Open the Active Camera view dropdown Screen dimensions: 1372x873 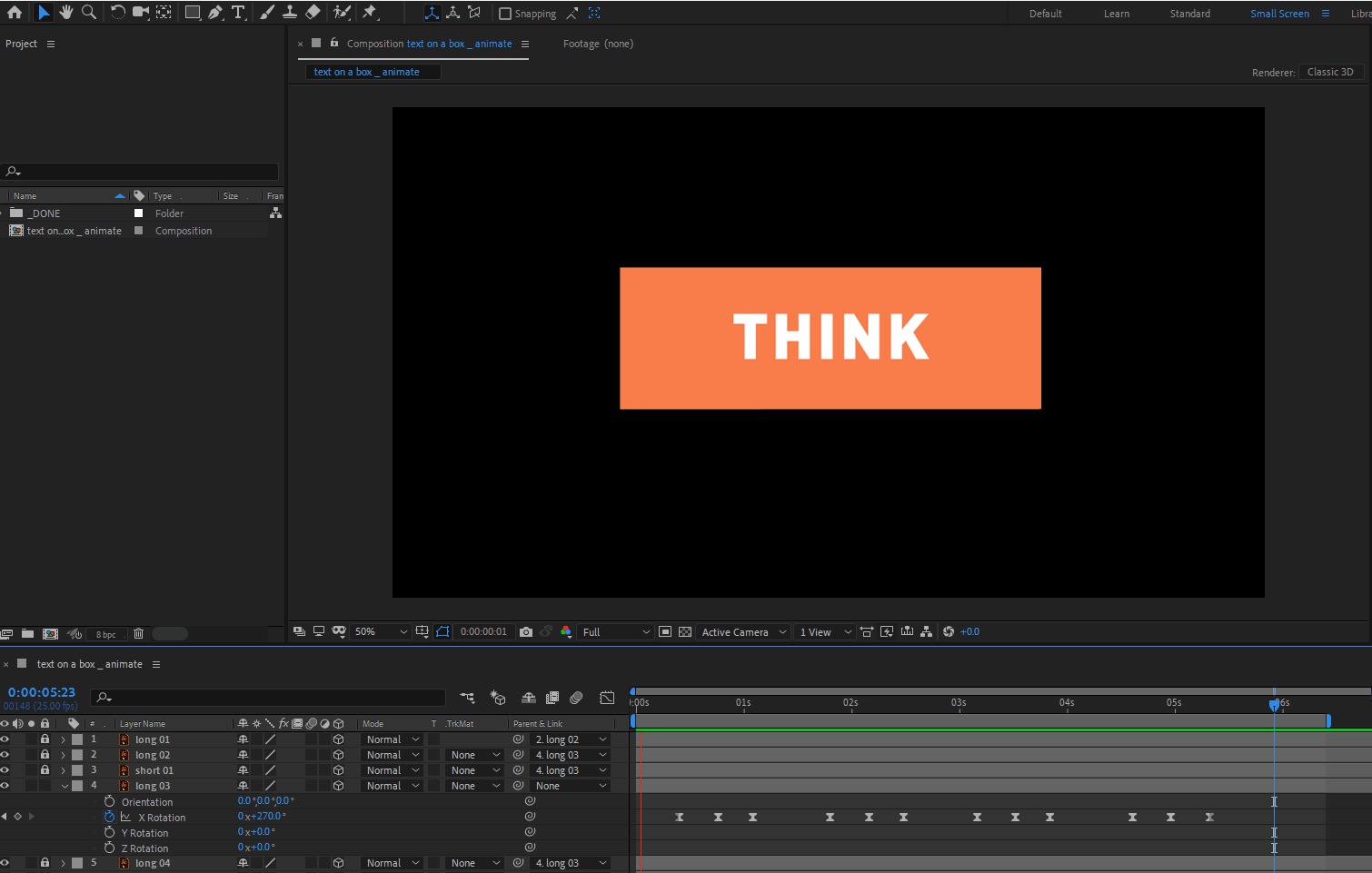point(744,632)
